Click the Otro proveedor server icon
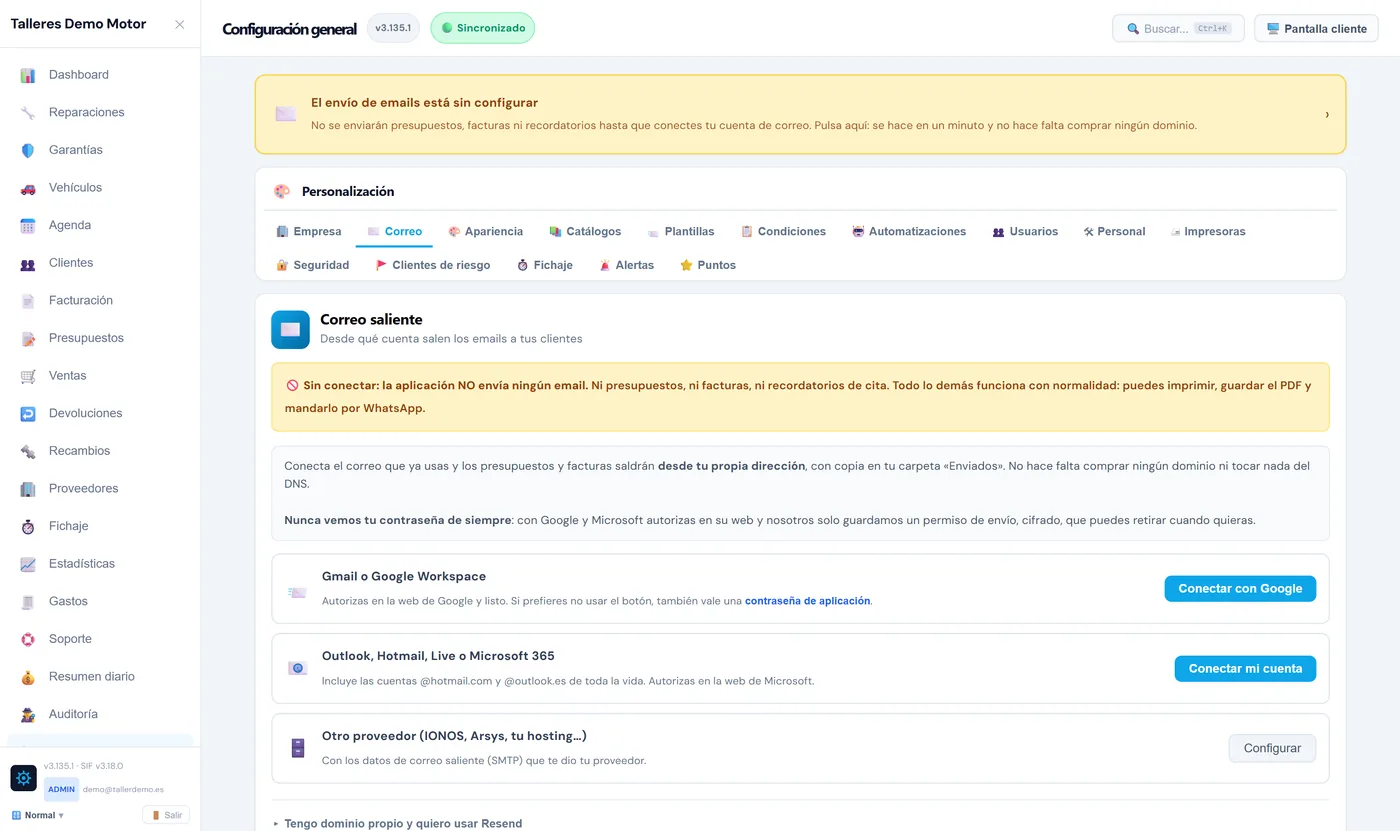 pos(297,748)
